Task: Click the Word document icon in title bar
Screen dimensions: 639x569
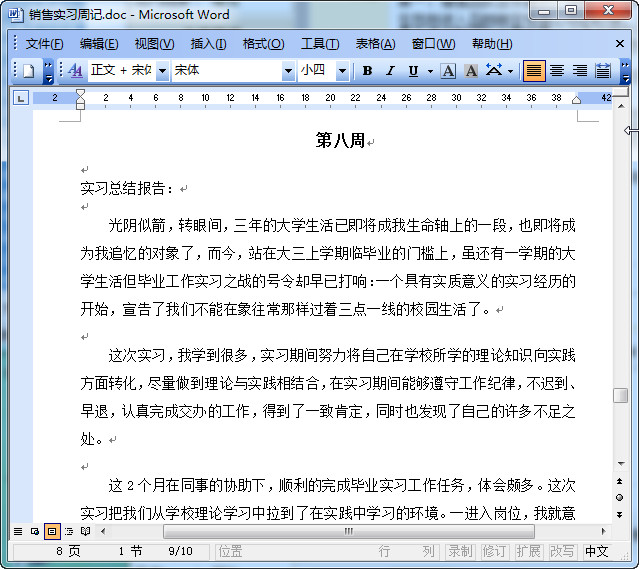Action: click(15, 15)
